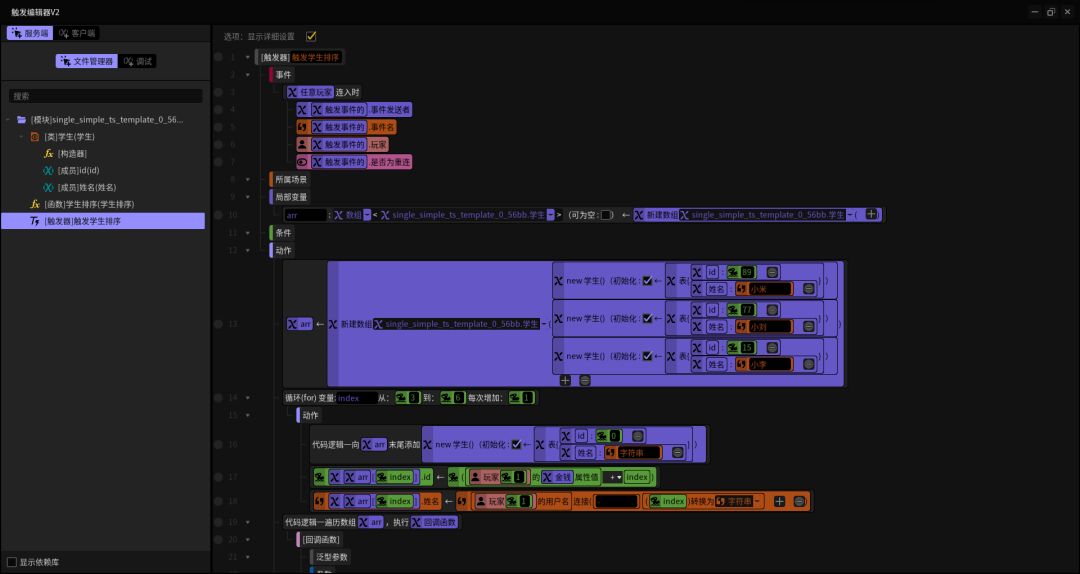The height and width of the screenshot is (574, 1080).
Task: Click the loop variable index input field
Action: tap(357, 398)
